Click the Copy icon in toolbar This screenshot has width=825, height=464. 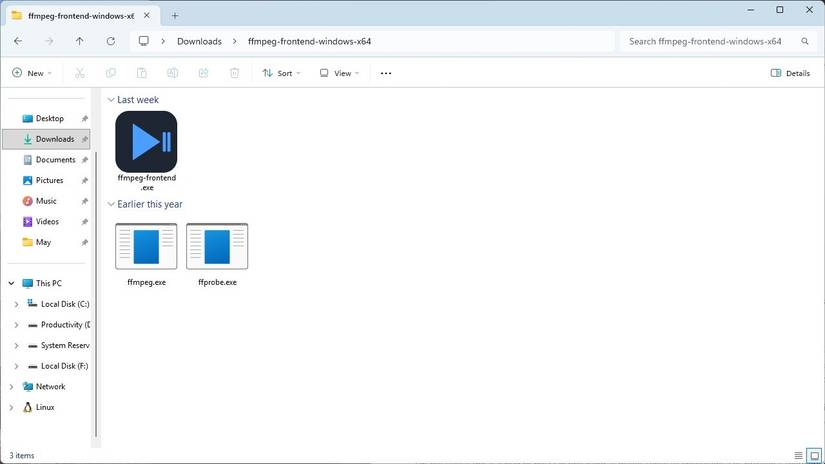[110, 73]
